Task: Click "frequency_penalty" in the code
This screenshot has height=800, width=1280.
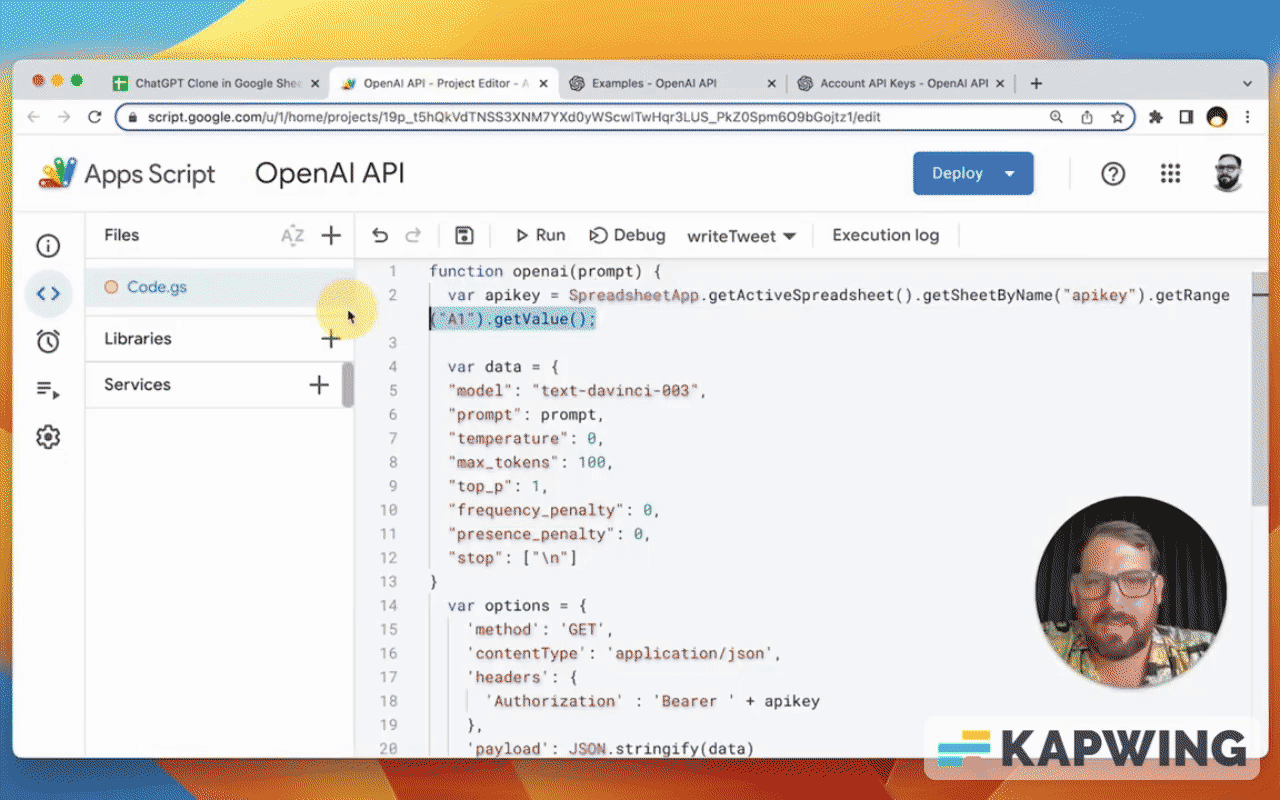Action: (x=536, y=511)
